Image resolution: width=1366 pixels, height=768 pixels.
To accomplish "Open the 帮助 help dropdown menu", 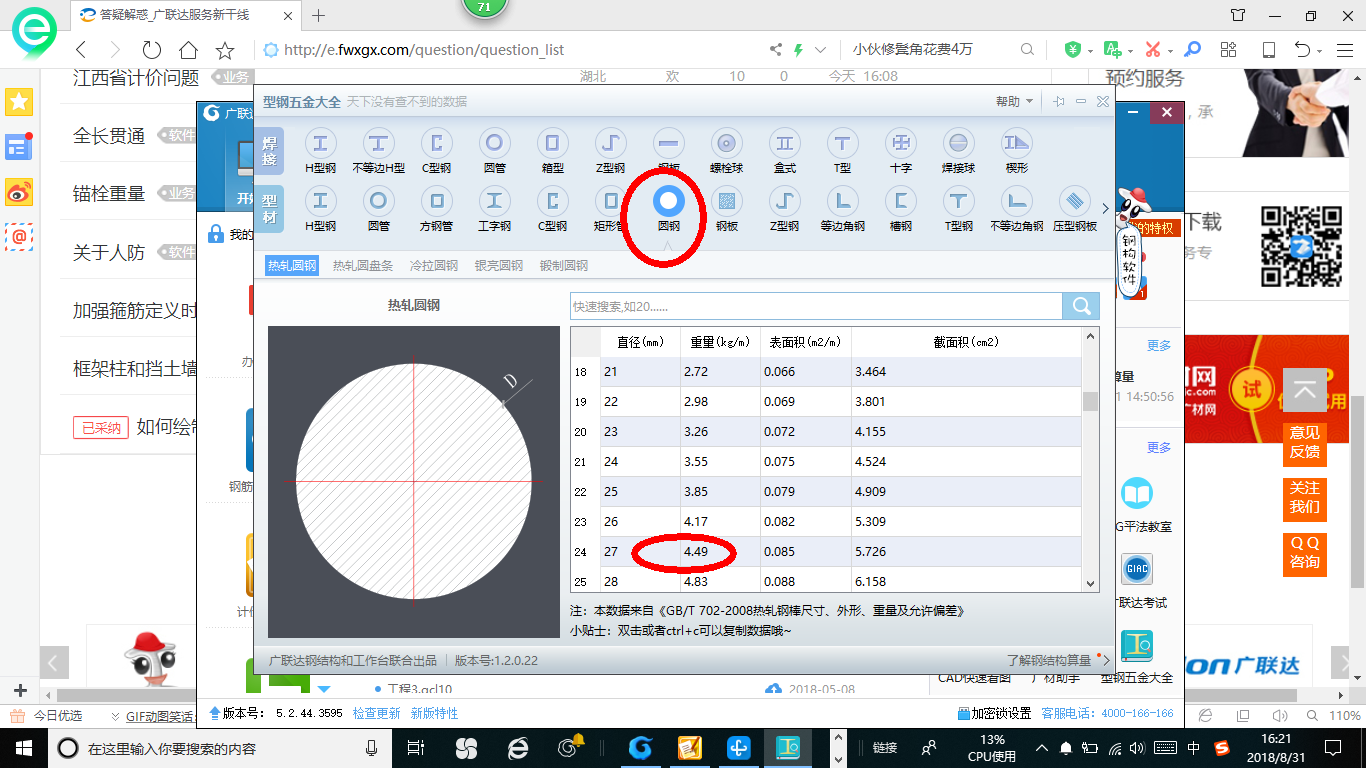I will coord(1014,101).
